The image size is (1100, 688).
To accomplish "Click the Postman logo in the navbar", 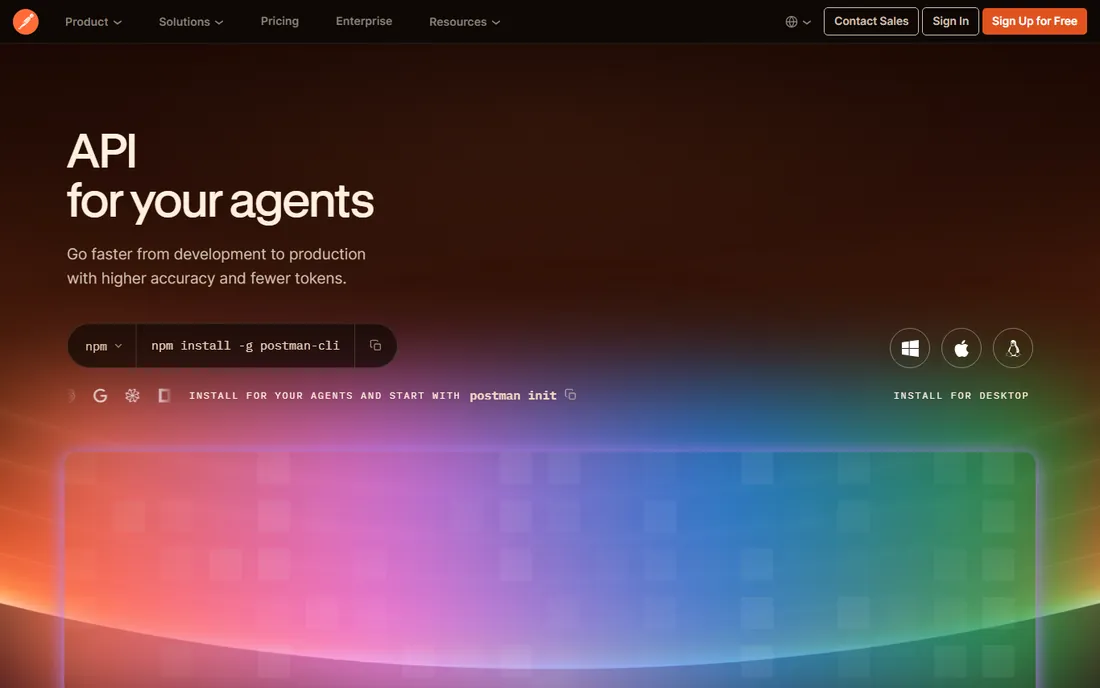I will (26, 22).
